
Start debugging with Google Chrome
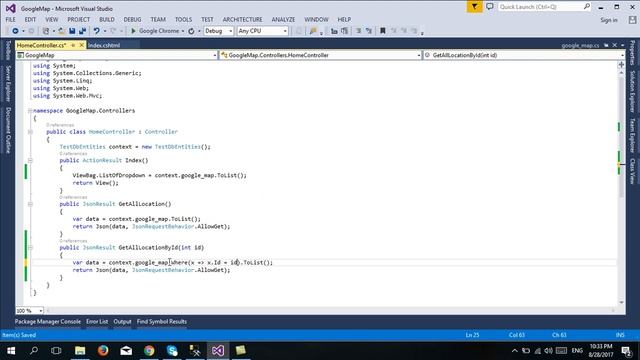click(x=155, y=31)
